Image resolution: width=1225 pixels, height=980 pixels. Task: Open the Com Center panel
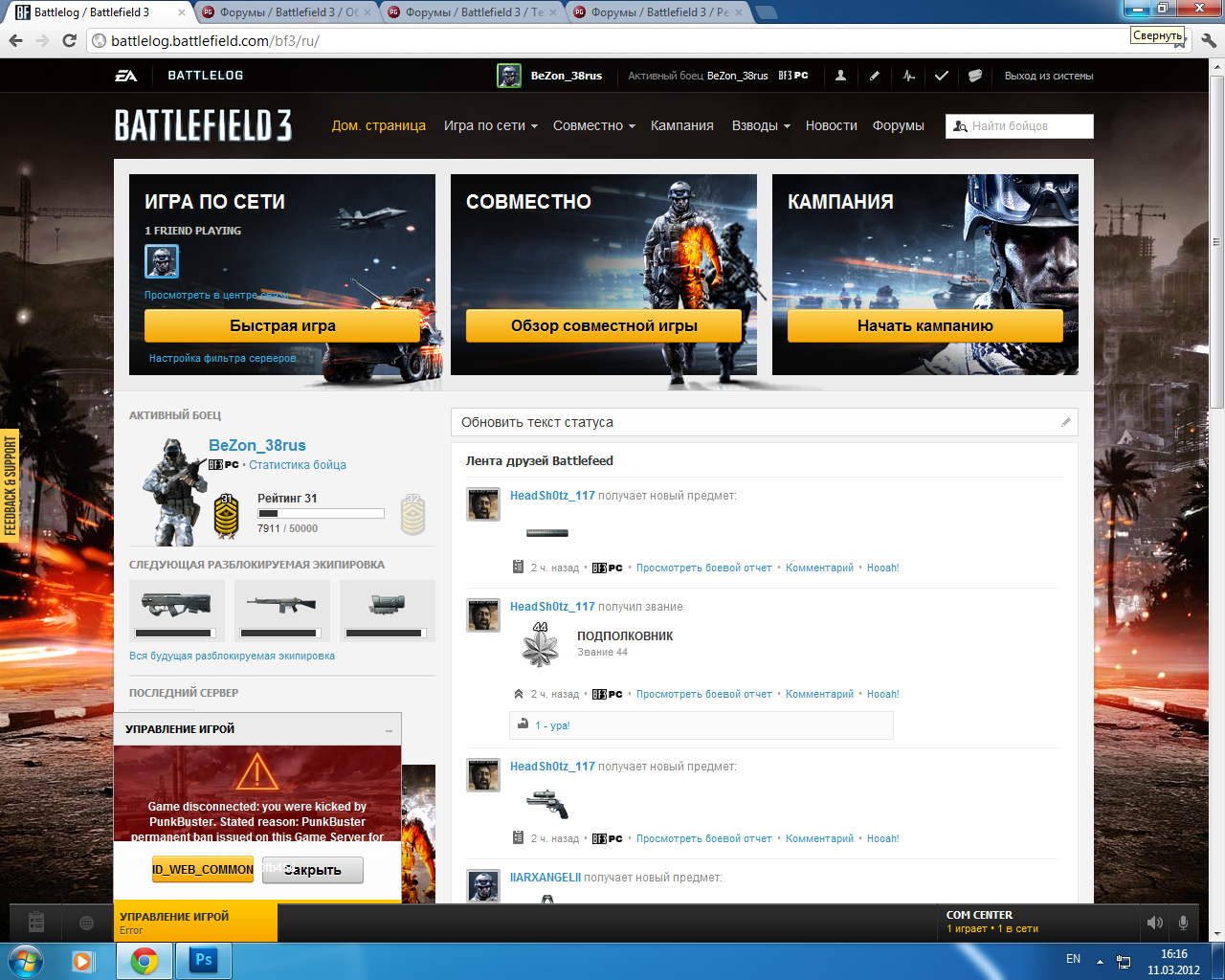pyautogui.click(x=1038, y=923)
